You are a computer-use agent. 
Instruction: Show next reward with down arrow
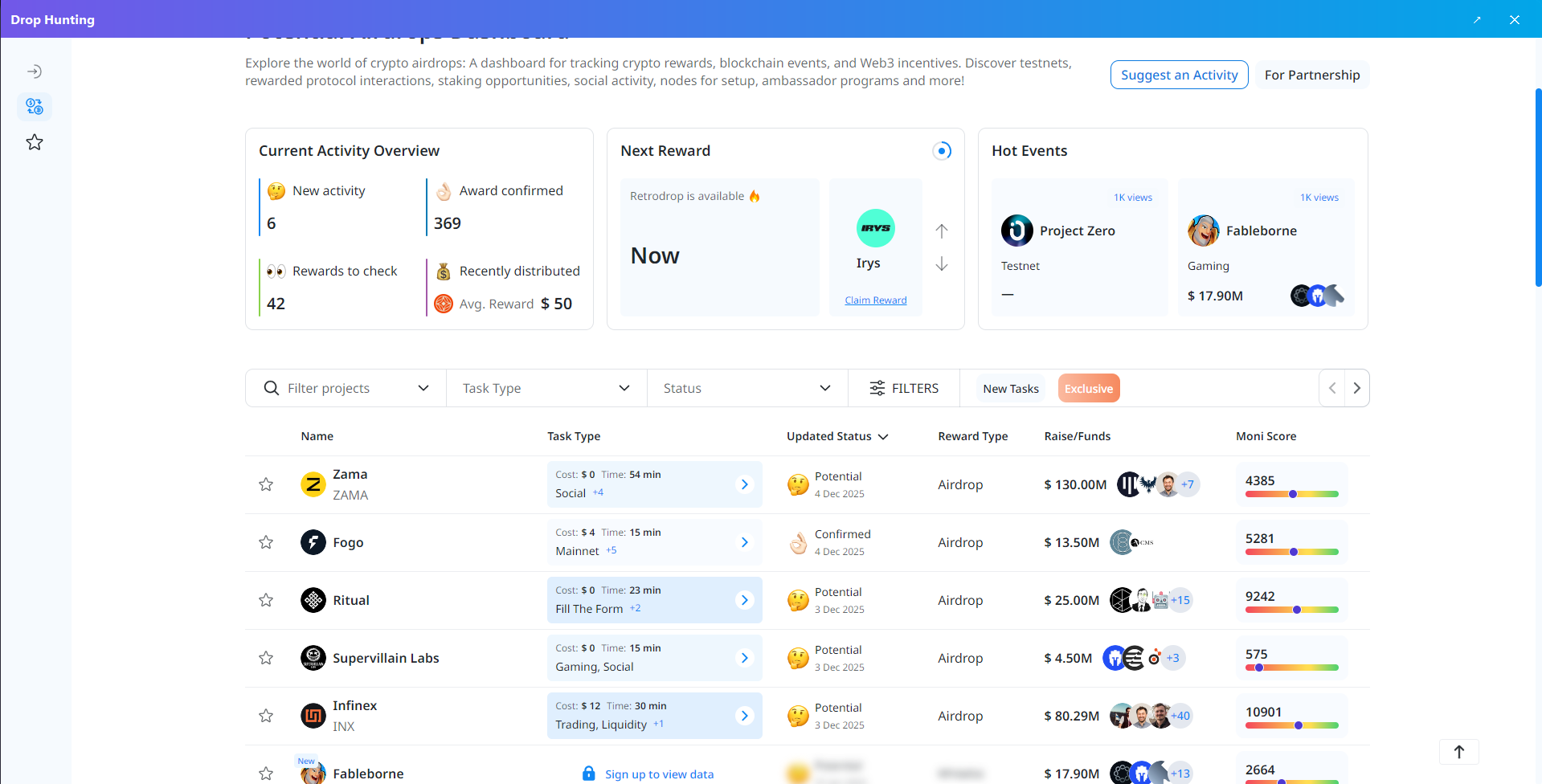click(x=942, y=264)
